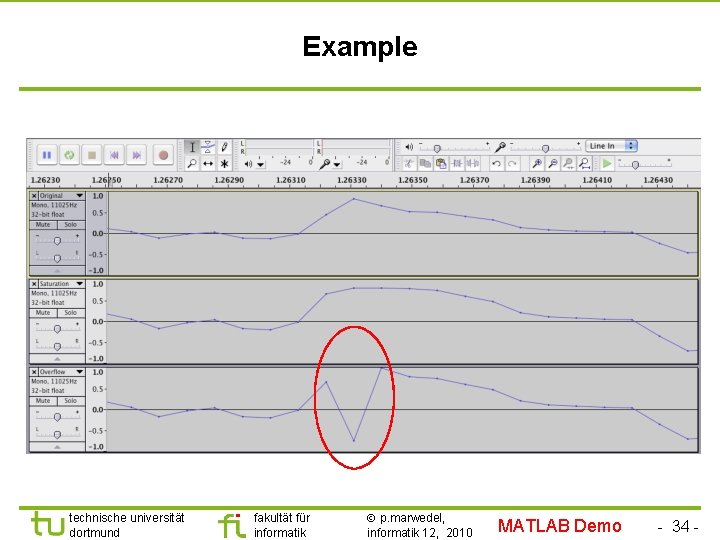The height and width of the screenshot is (540, 720).
Task: Click the Undo arrow icon
Action: 496,163
